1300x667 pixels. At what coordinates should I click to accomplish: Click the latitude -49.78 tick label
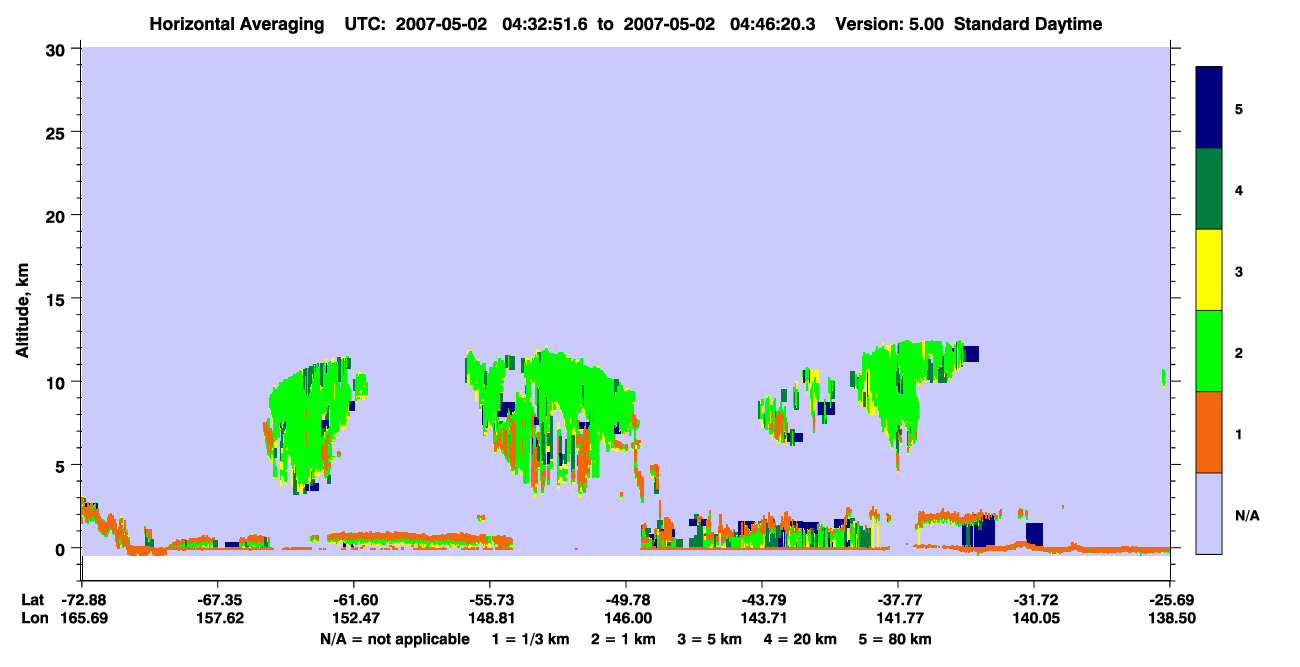626,600
